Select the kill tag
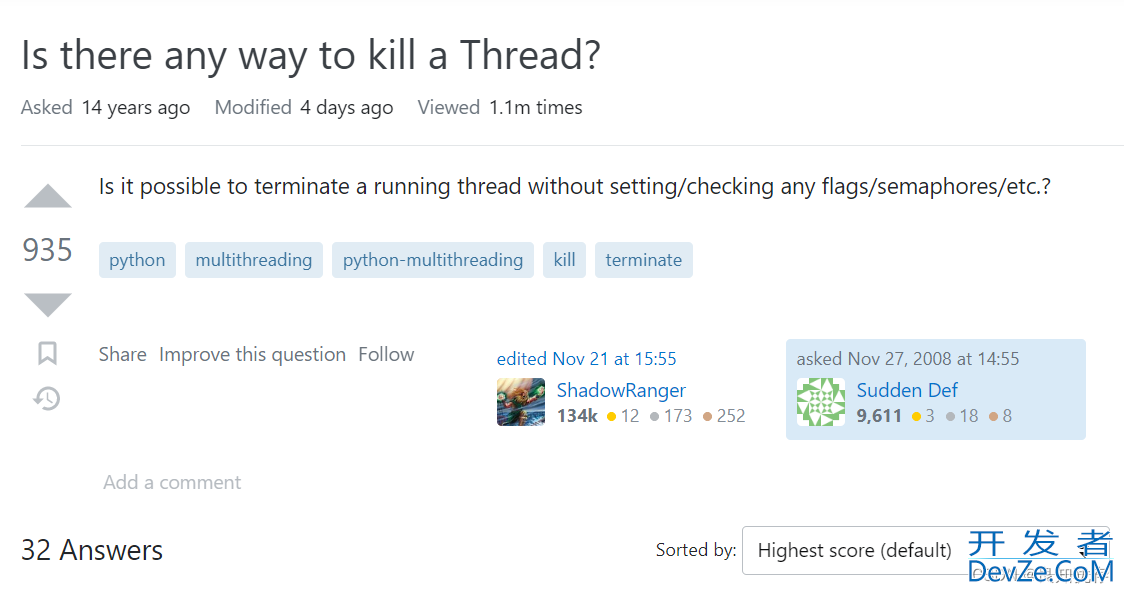Image resolution: width=1124 pixels, height=593 pixels. click(564, 260)
